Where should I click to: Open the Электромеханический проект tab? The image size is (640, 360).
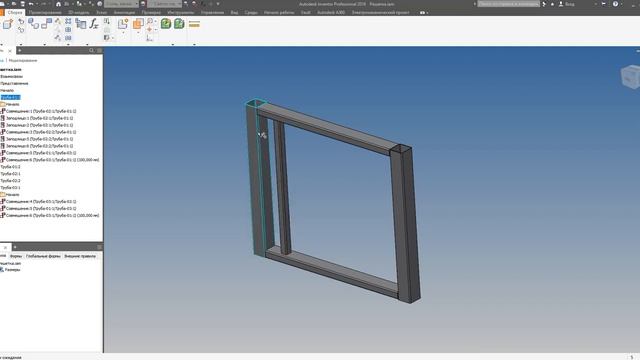(x=380, y=12)
